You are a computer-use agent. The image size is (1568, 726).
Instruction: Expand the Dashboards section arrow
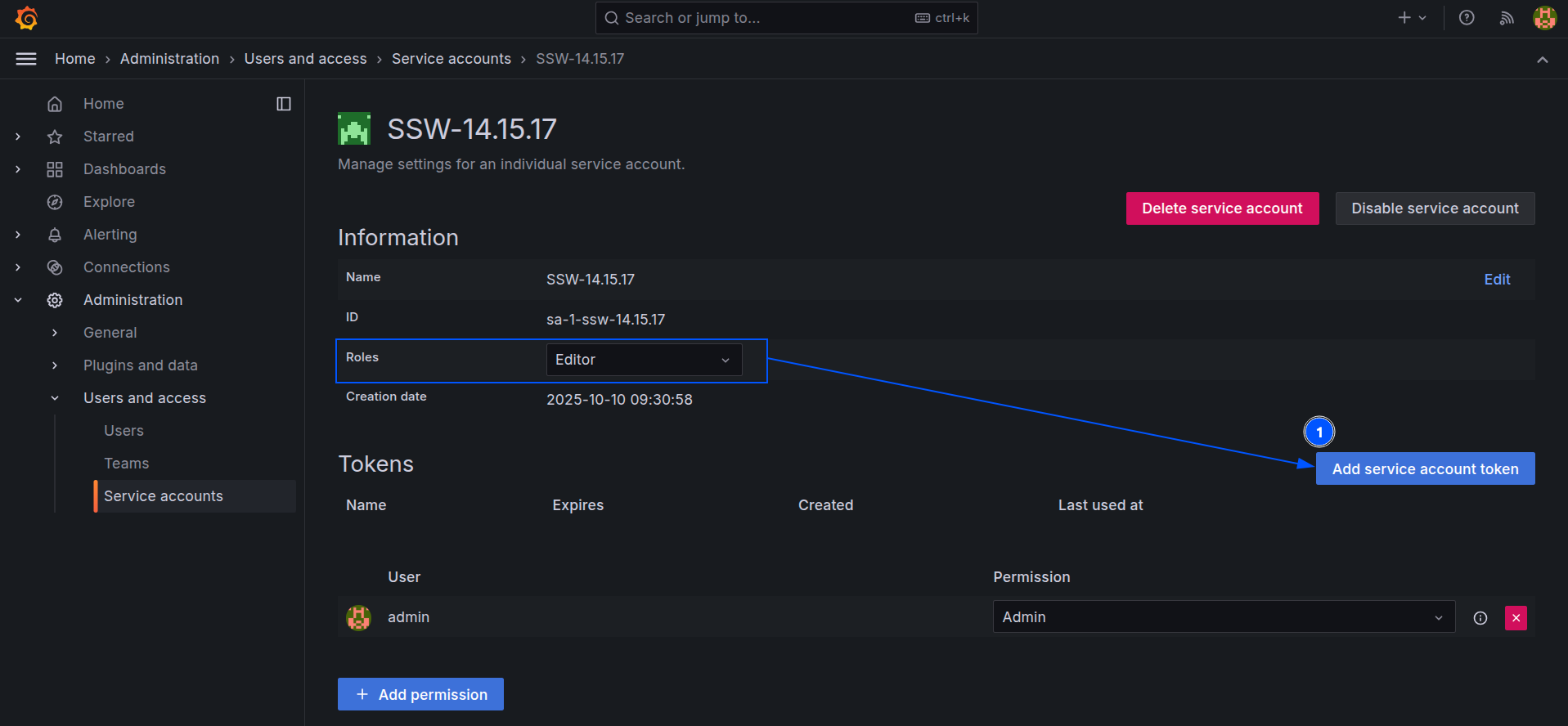[18, 169]
